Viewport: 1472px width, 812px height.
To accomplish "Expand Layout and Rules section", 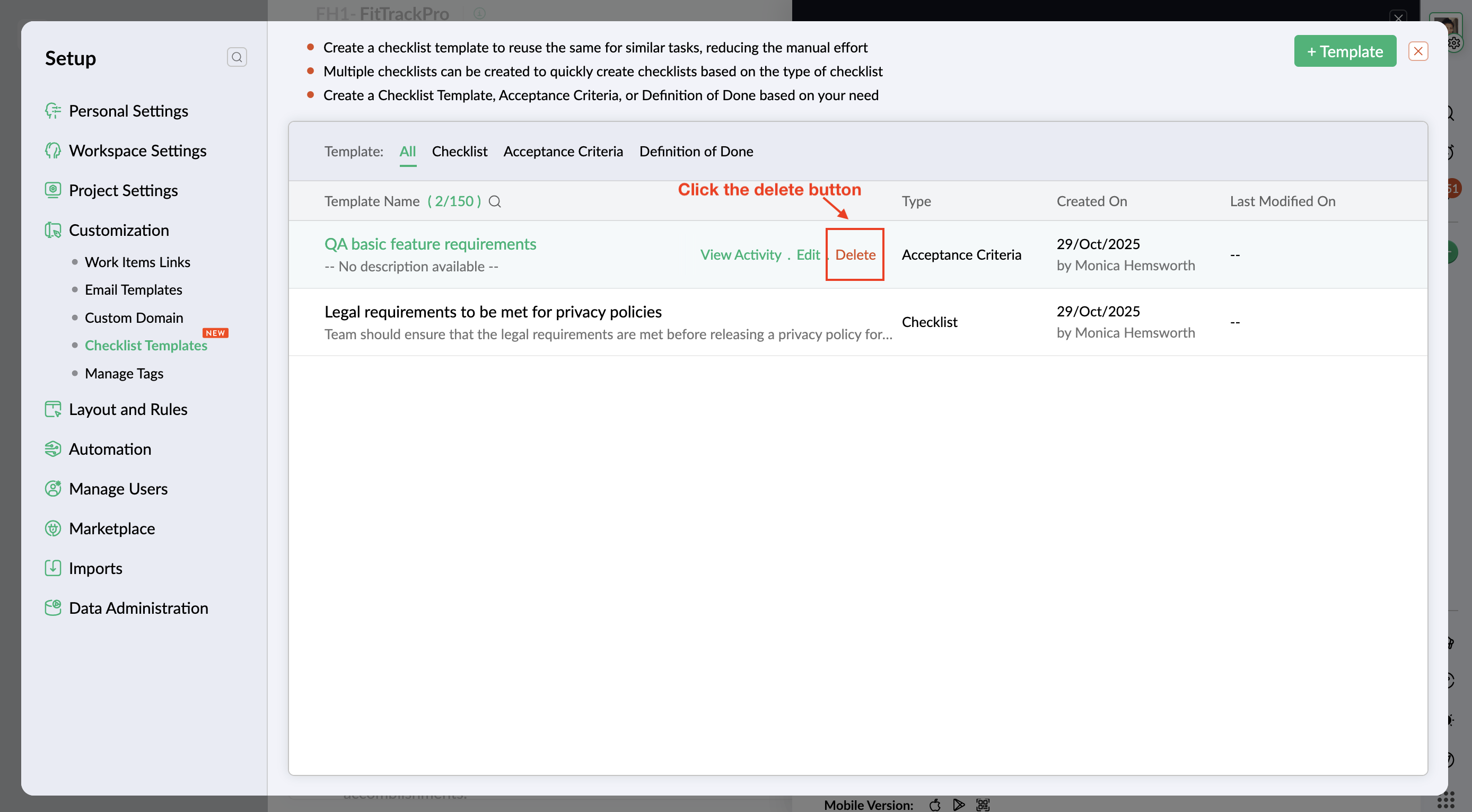I will click(x=128, y=409).
